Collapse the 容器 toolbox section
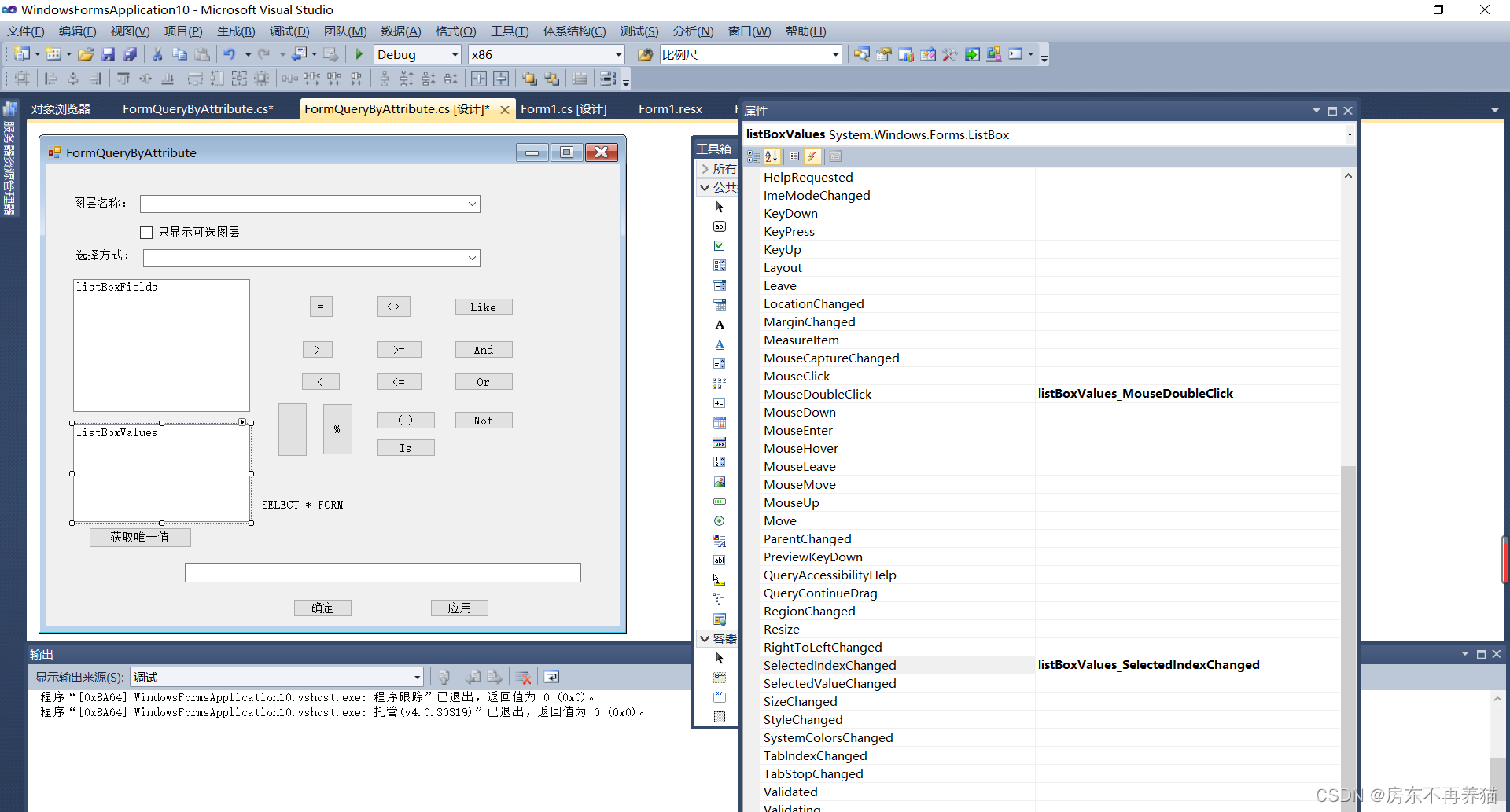 (x=705, y=639)
